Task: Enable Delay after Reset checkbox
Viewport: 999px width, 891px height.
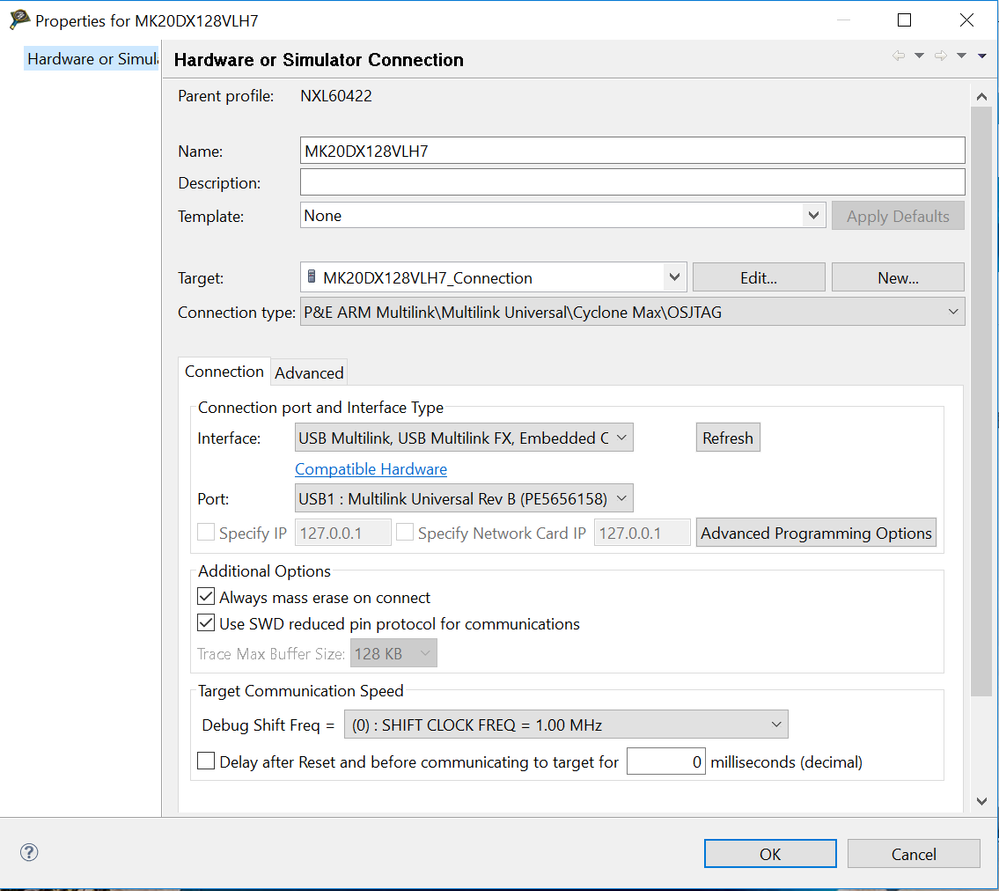Action: [206, 762]
